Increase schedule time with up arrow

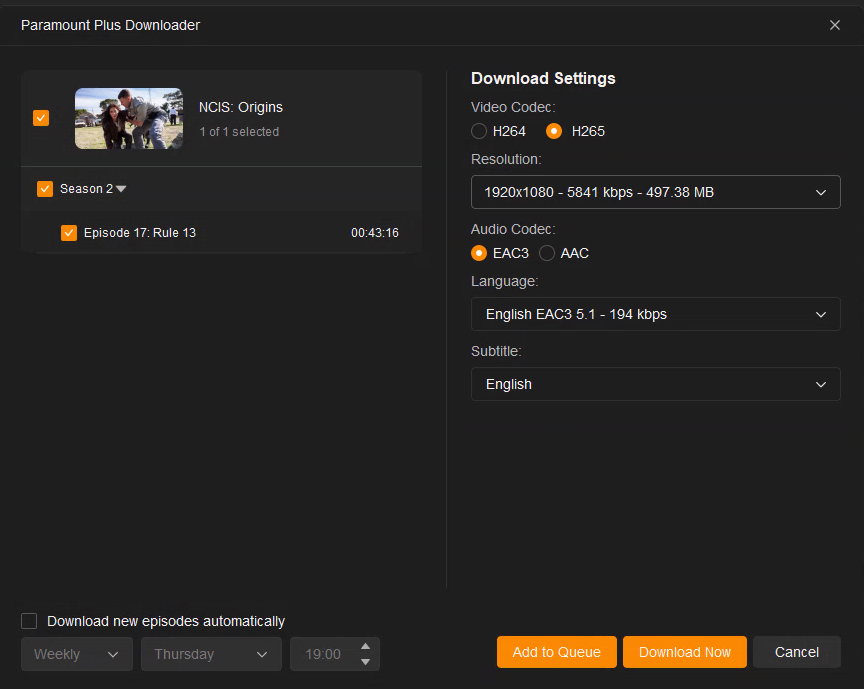(365, 647)
